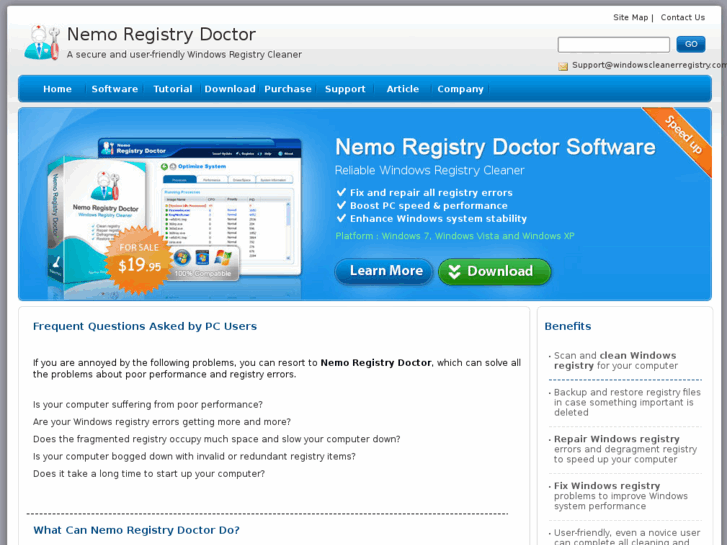This screenshot has width=727, height=545.
Task: Click the software screenshot in banner
Action: tap(200, 206)
